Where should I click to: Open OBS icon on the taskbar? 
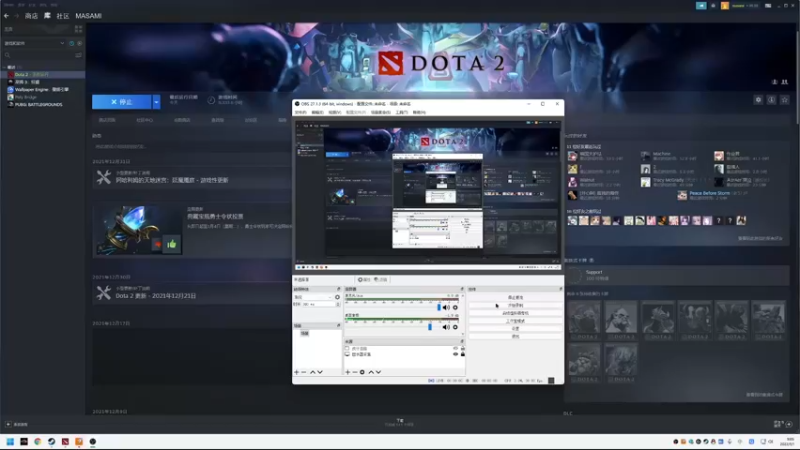tap(92, 442)
